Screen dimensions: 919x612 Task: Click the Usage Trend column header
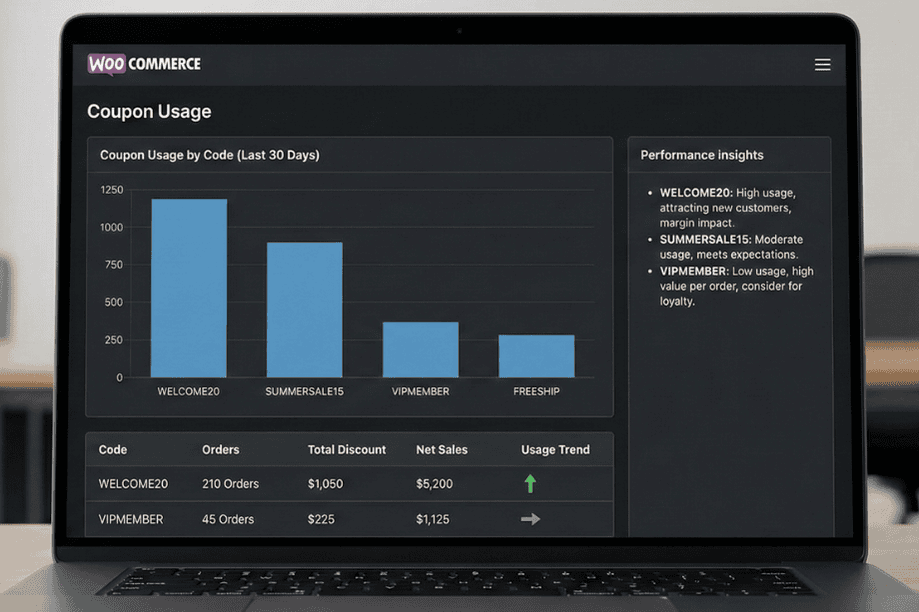tap(555, 450)
